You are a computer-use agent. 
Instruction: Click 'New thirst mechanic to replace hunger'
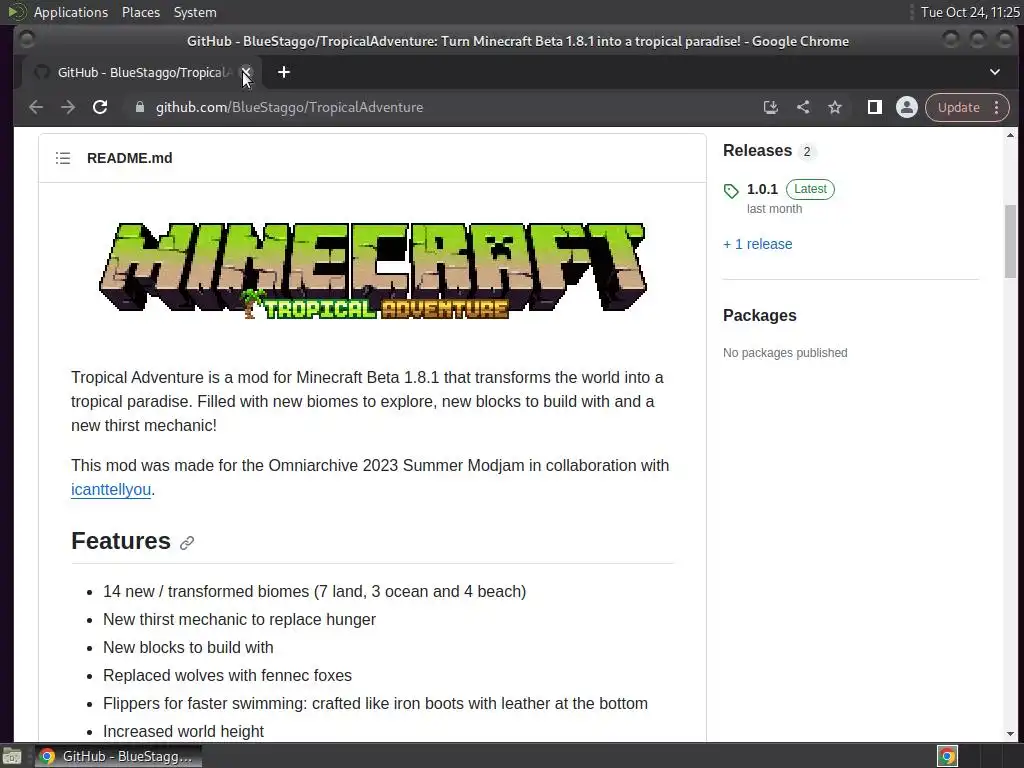pyautogui.click(x=239, y=619)
